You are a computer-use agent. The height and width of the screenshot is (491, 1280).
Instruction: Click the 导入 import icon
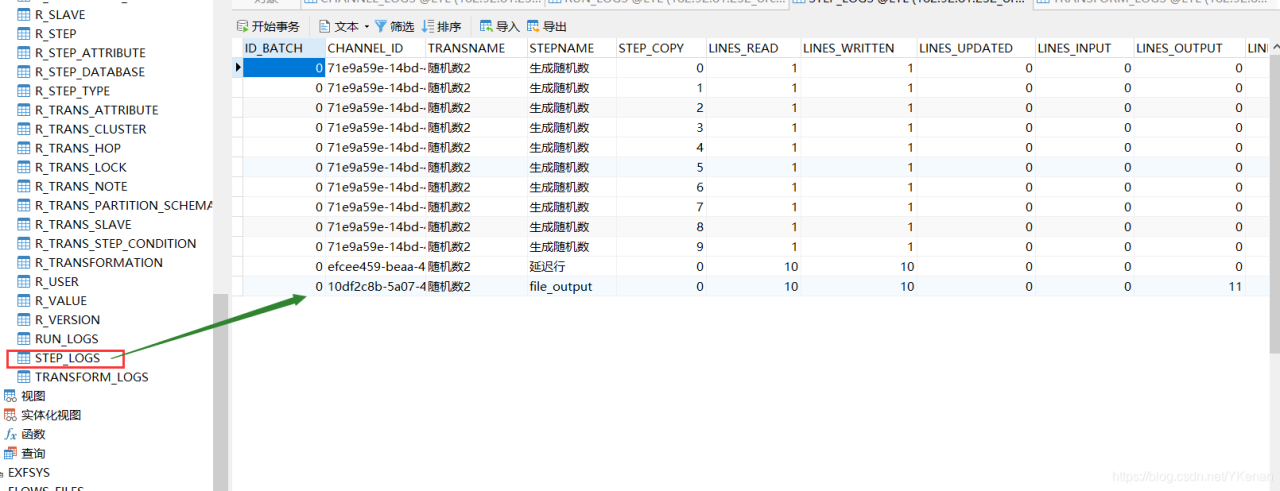coord(486,27)
